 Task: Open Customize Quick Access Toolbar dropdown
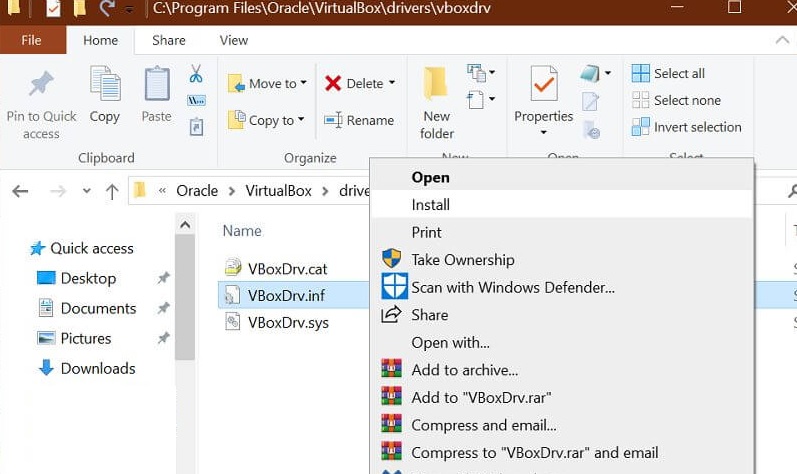click(x=130, y=9)
